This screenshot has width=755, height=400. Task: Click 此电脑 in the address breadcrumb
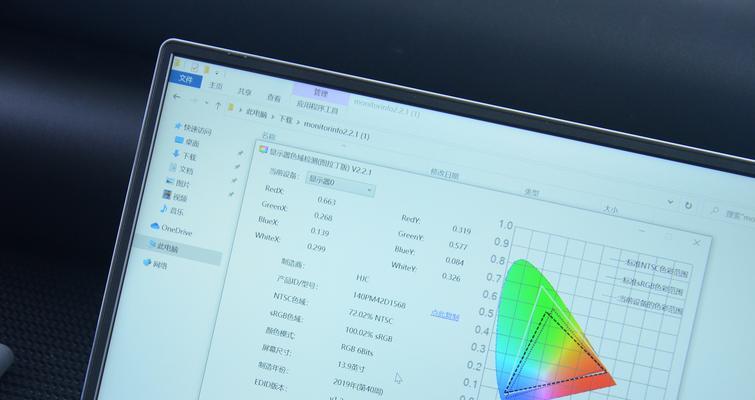click(256, 113)
